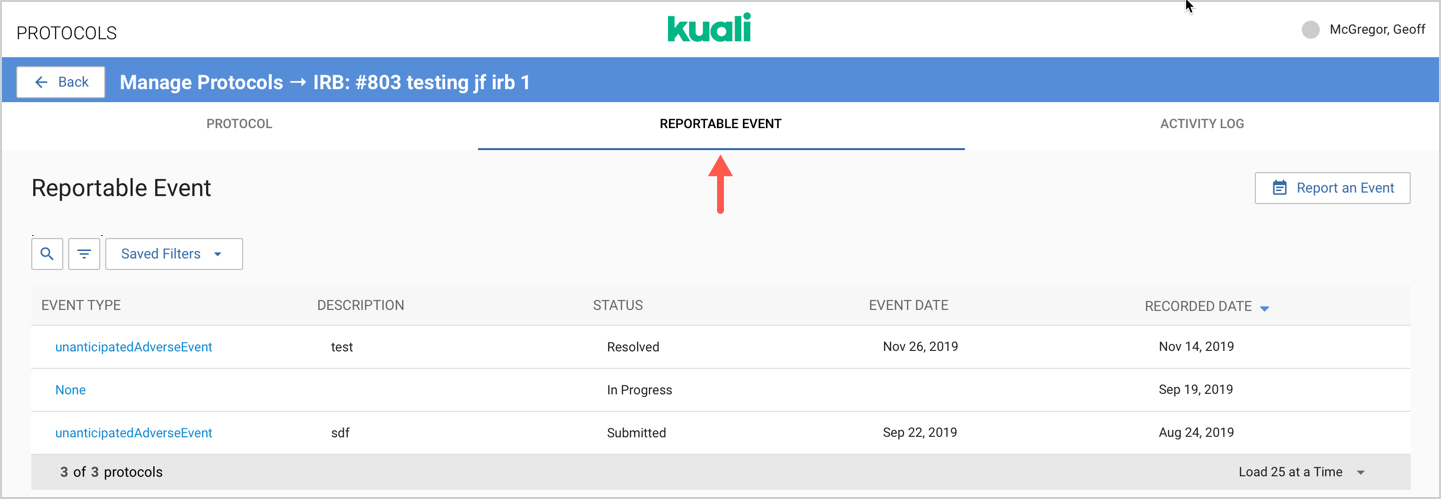This screenshot has width=1441, height=499.
Task: Expand the Saved Filters dropdown
Action: click(173, 254)
